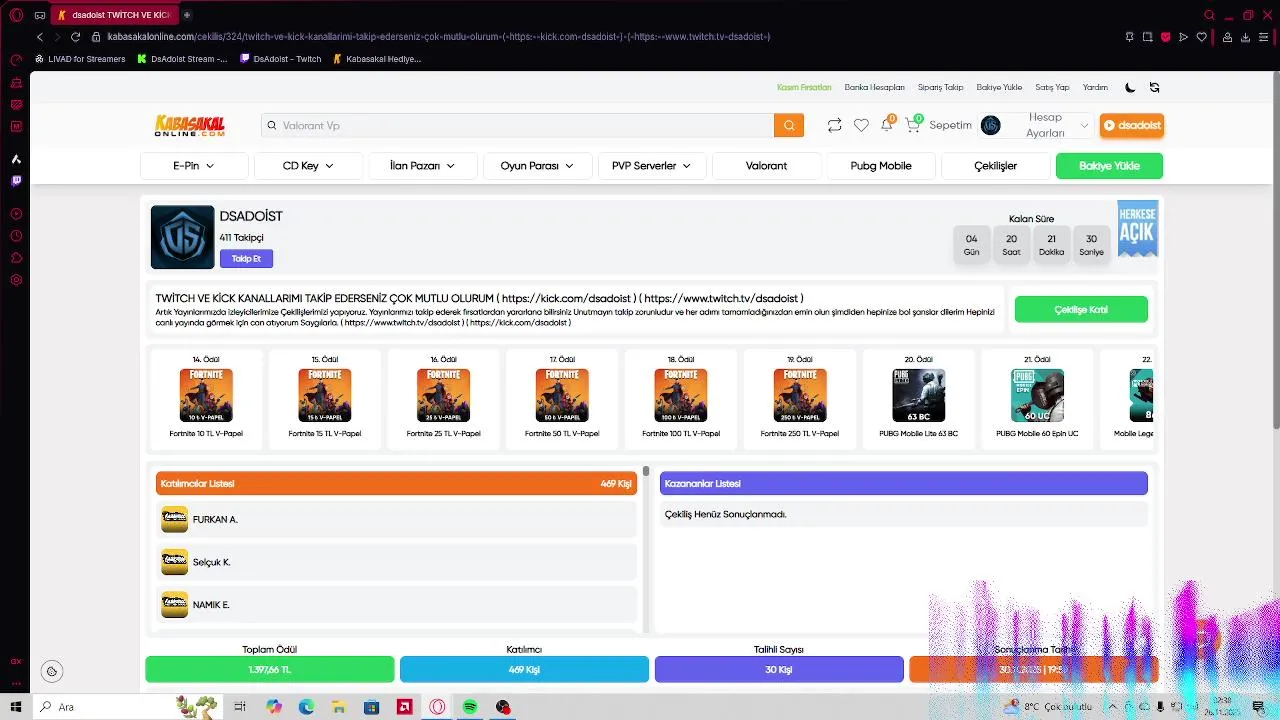Click the orange search button
The image size is (1280, 720).
[788, 125]
